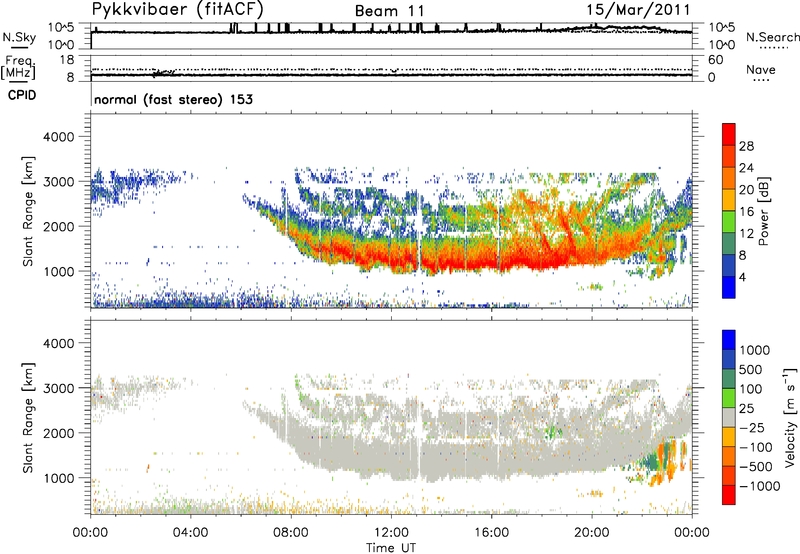Click the '08:00' time tick label
Viewport: 800px width, 554px height.
tap(291, 533)
